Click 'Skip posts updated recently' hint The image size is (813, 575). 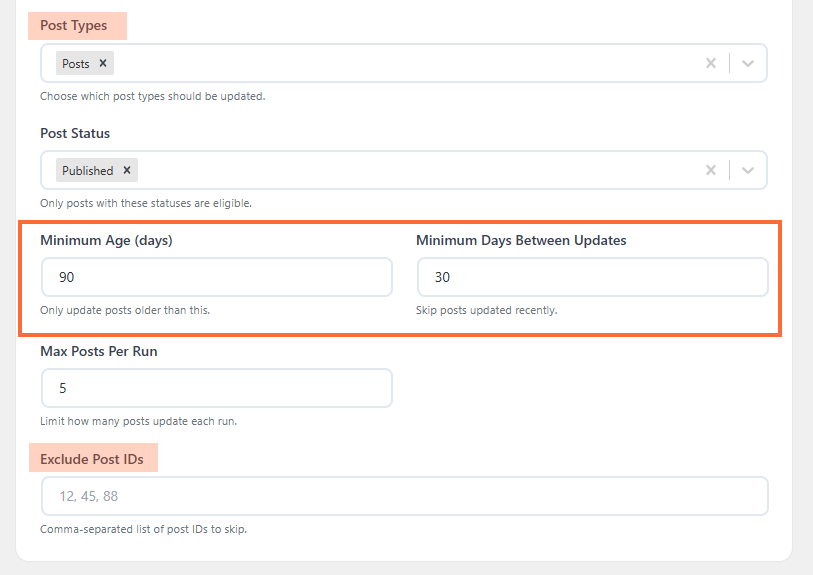pyautogui.click(x=486, y=310)
